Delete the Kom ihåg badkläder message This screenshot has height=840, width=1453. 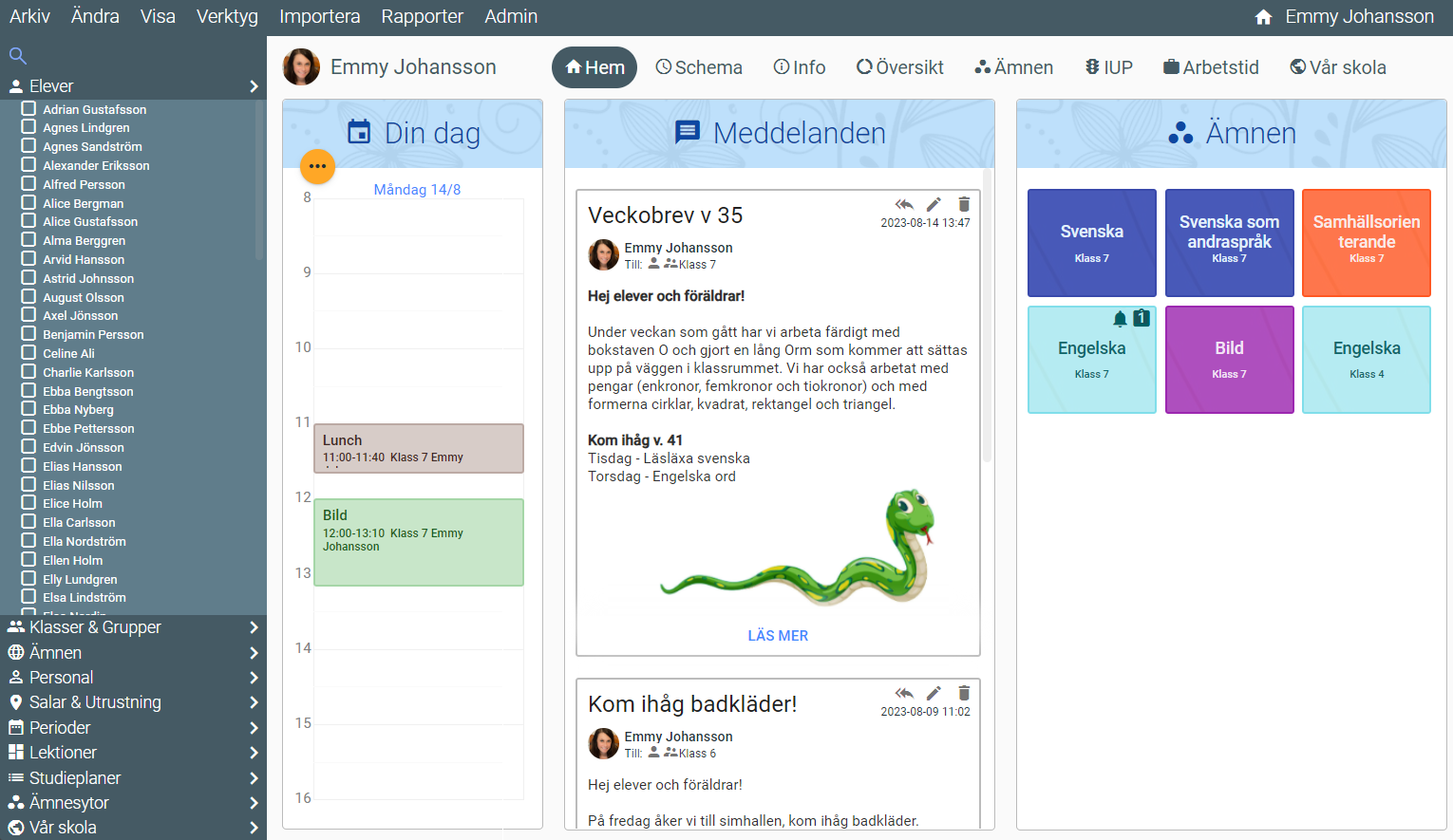click(964, 693)
